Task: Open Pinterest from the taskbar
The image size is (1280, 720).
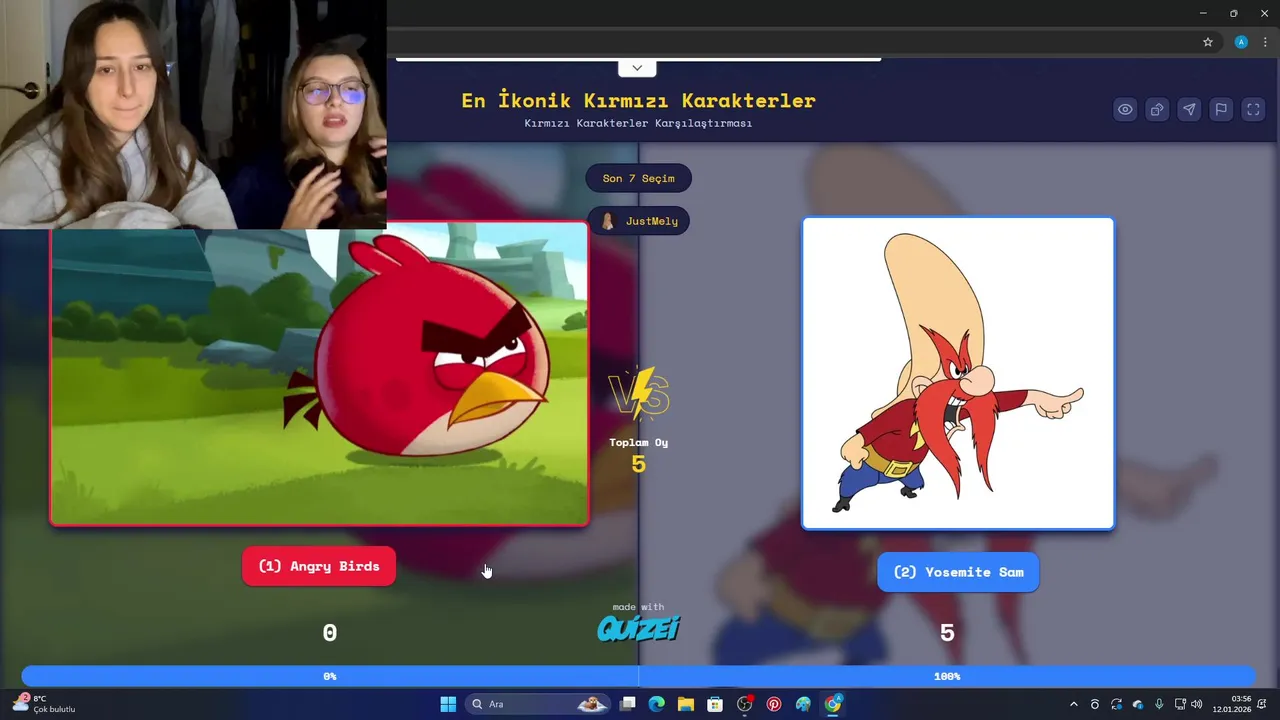Action: (774, 704)
